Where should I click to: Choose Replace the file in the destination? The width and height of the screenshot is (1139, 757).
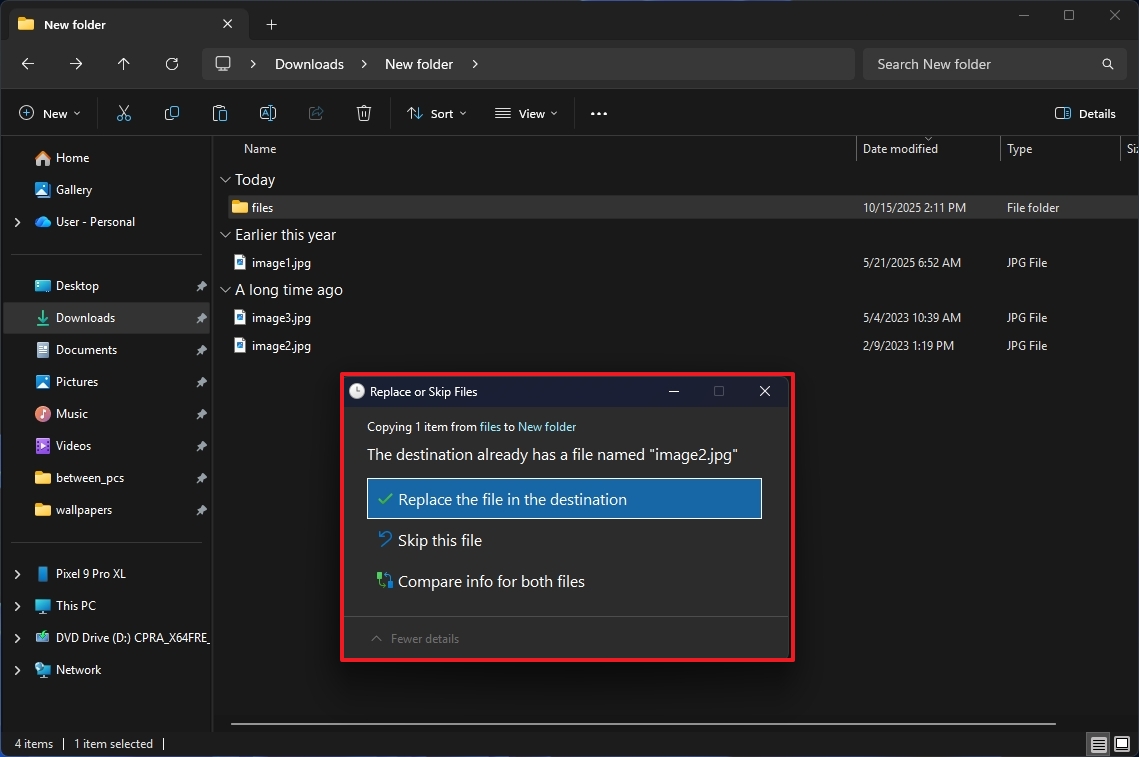564,498
